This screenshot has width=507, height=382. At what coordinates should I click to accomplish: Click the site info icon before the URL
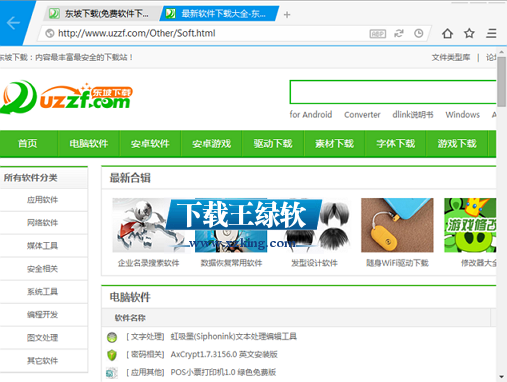pos(50,33)
